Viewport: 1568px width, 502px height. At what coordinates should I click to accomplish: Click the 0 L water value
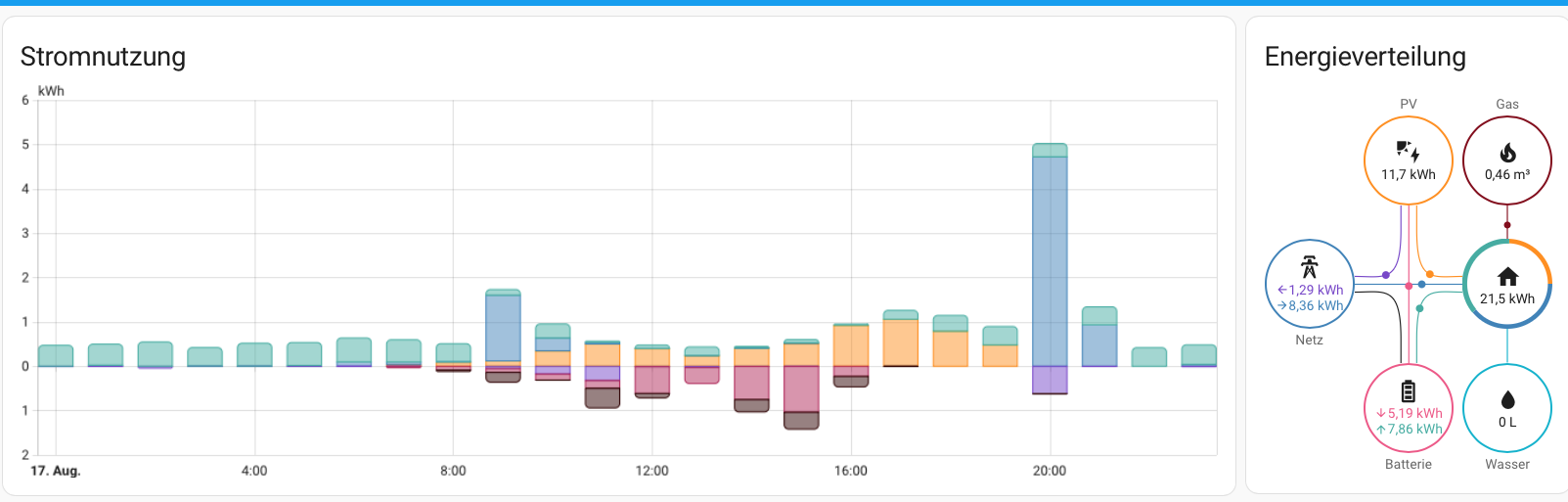point(1507,422)
